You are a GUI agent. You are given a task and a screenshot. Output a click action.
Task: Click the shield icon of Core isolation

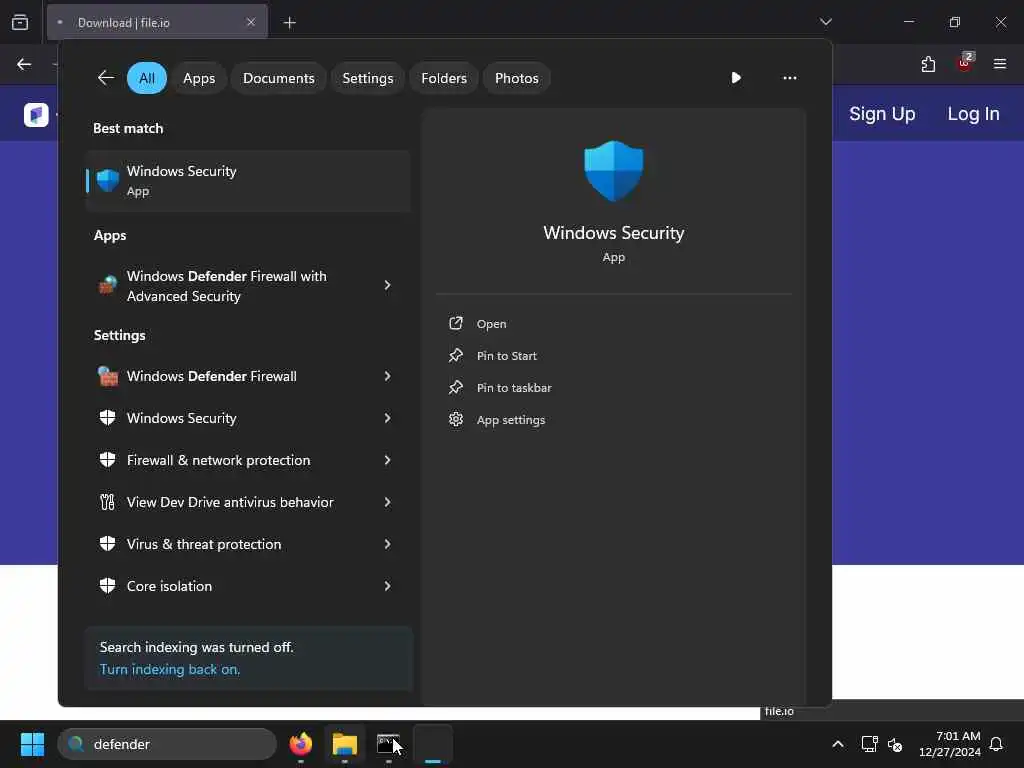[x=108, y=586]
